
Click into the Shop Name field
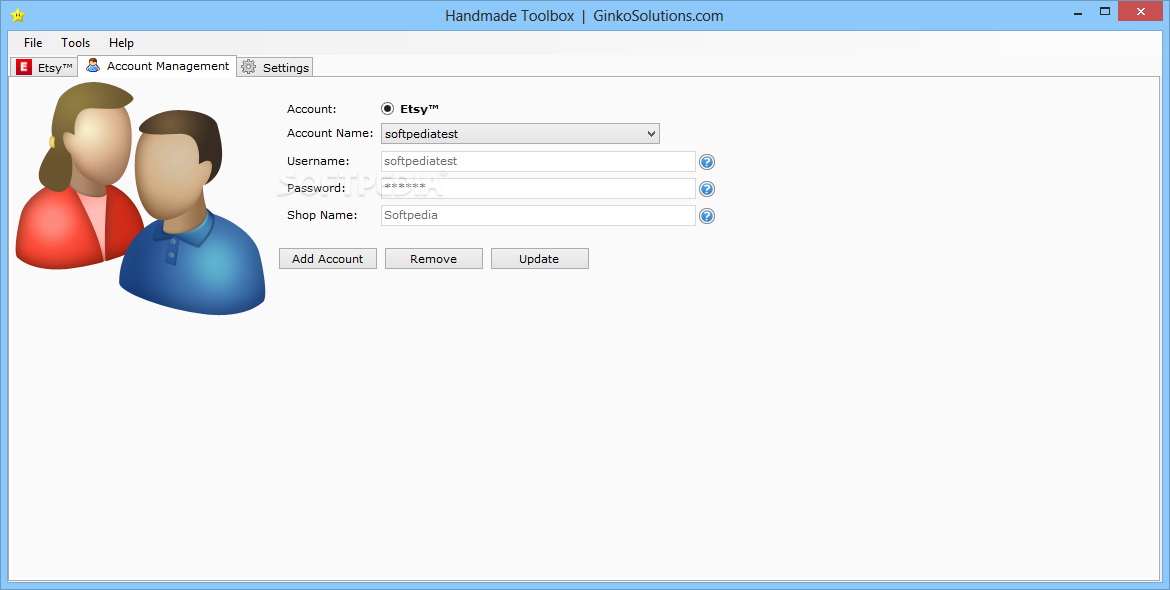(x=538, y=216)
